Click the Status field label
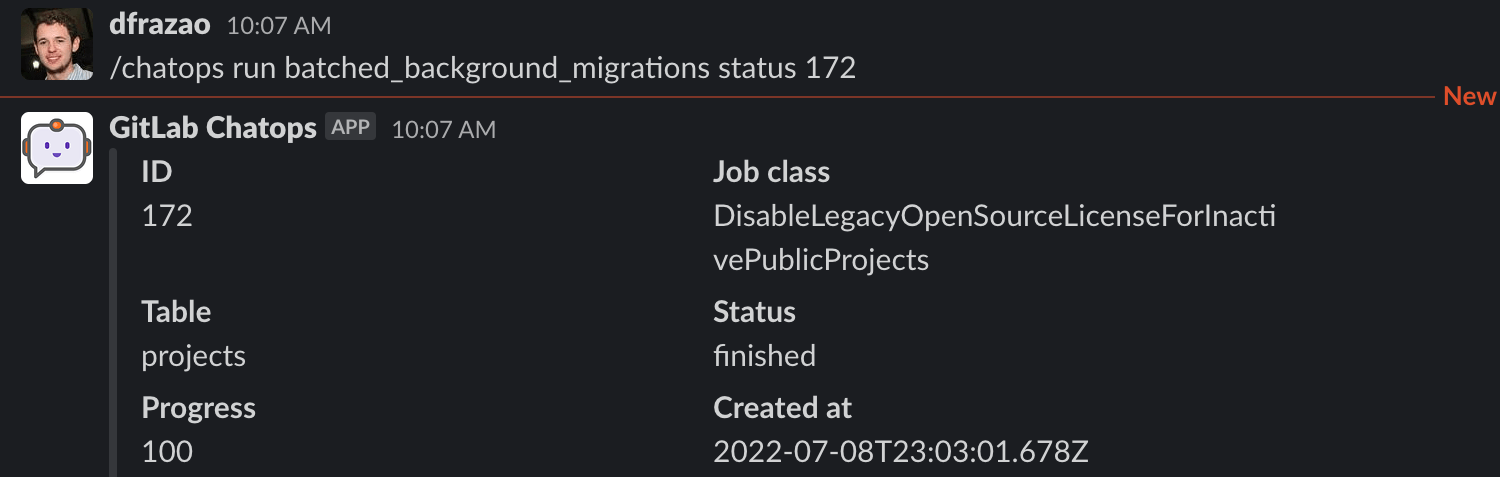 point(754,312)
